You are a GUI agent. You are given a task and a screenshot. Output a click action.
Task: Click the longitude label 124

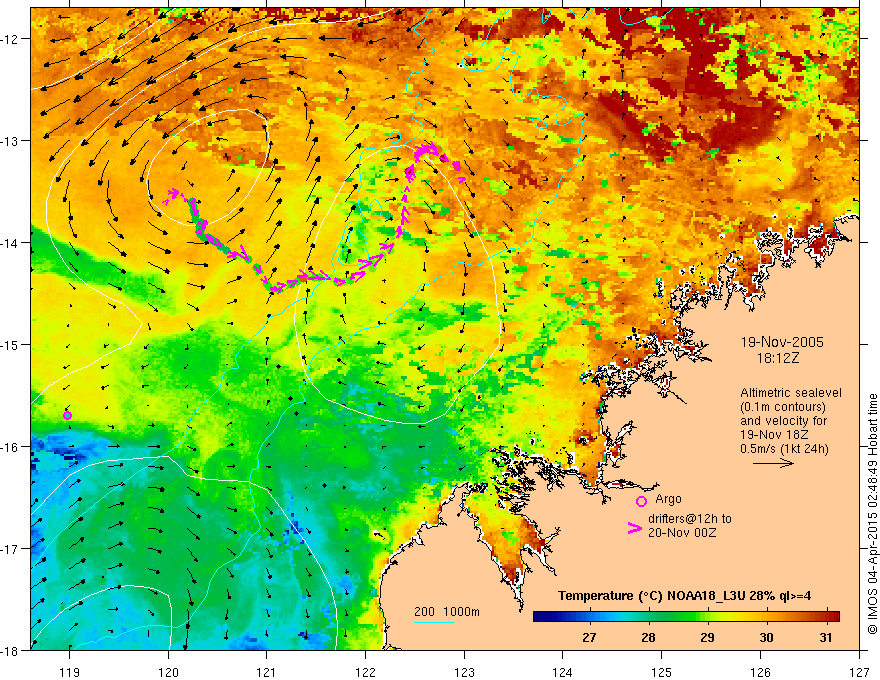(x=563, y=672)
